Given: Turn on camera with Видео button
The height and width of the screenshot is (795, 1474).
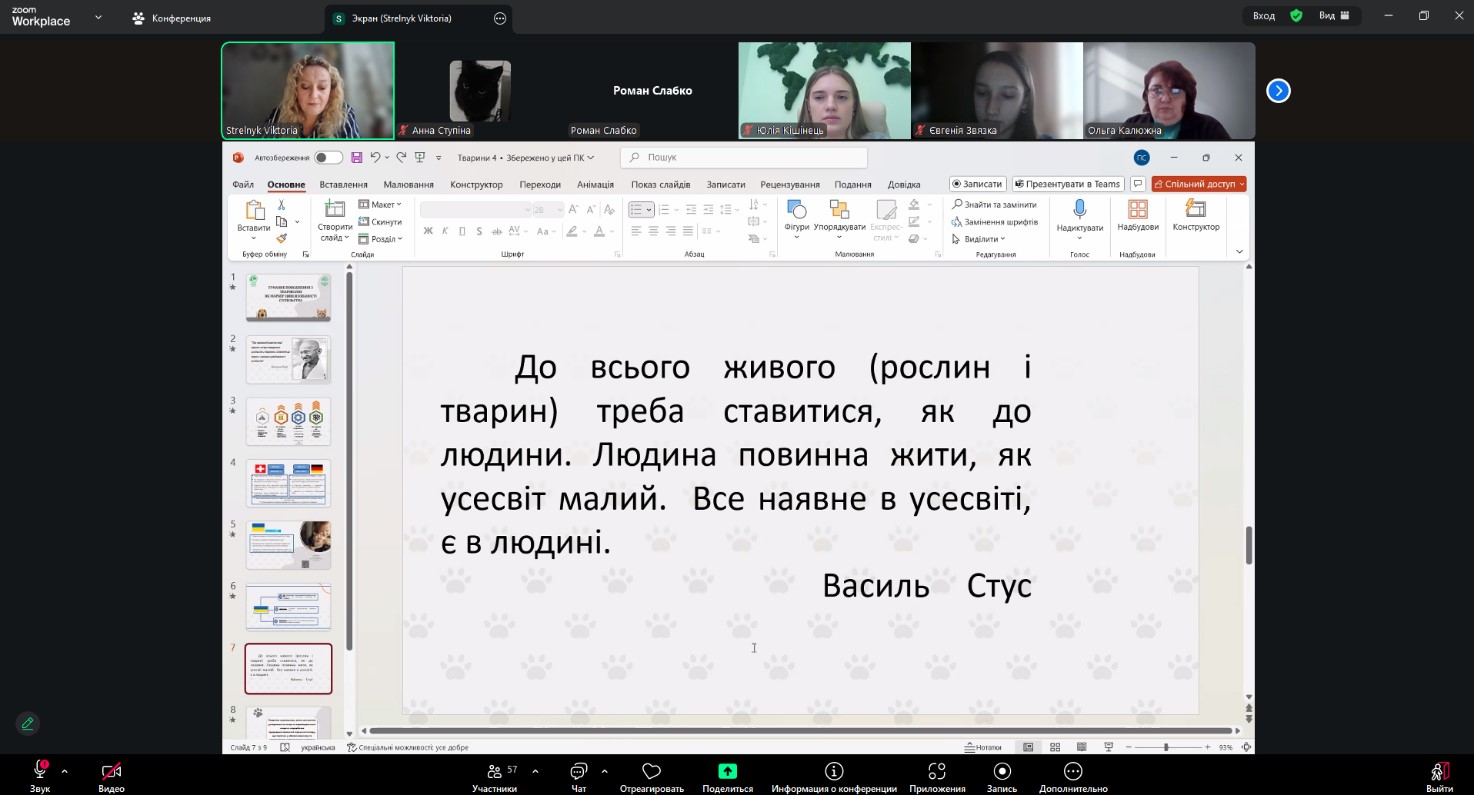Looking at the screenshot, I should pos(111,772).
